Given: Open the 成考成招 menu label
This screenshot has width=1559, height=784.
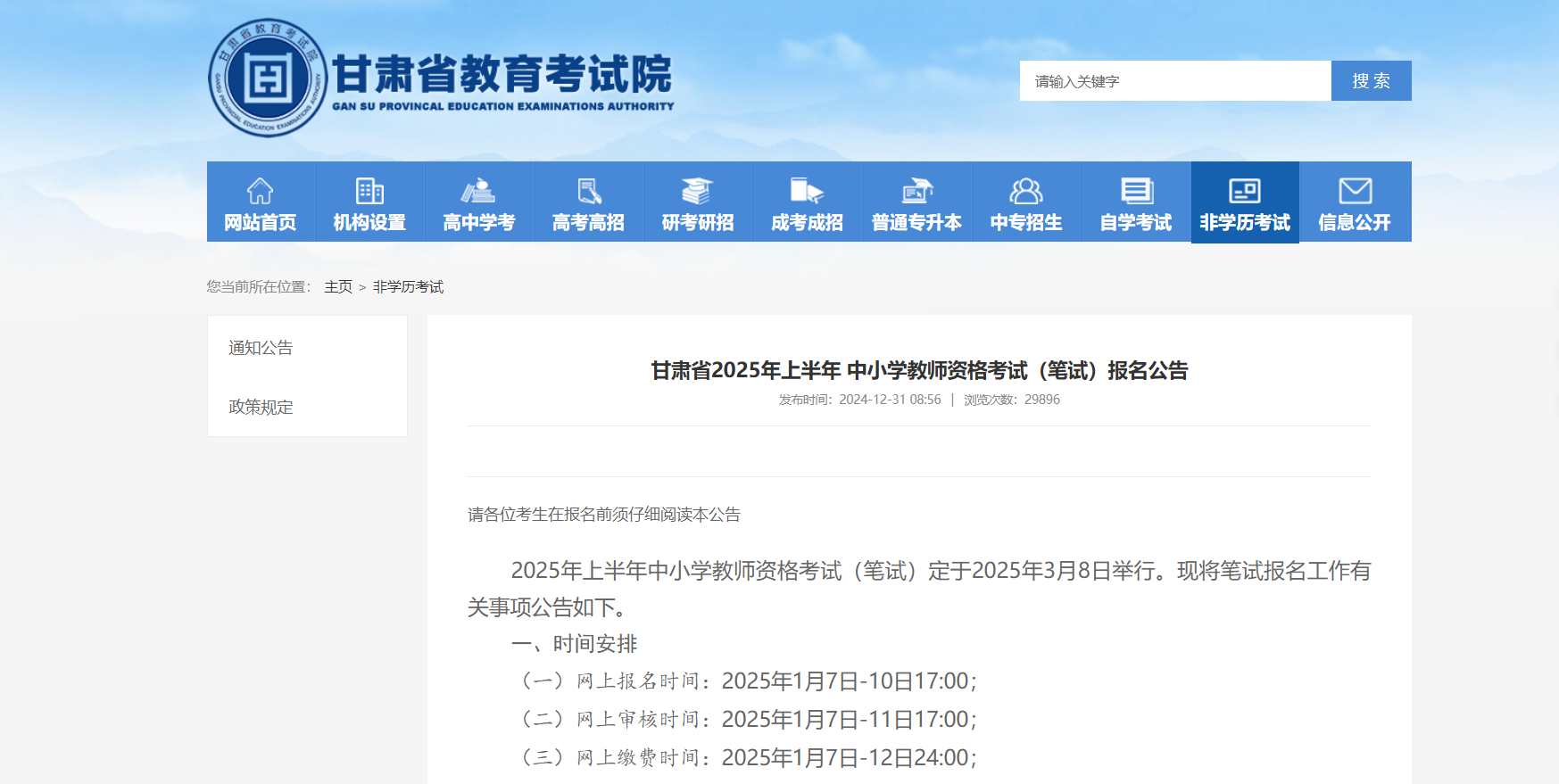Looking at the screenshot, I should pos(807,223).
